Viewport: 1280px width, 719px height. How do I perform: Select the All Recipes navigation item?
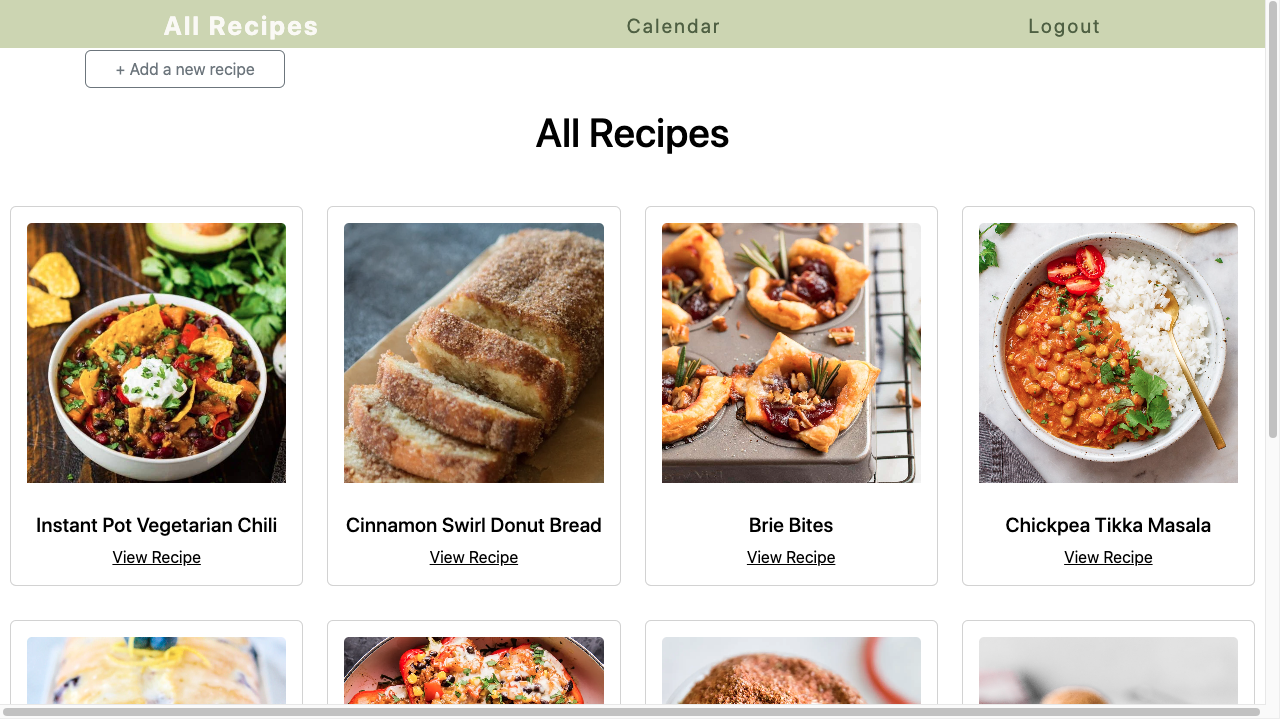(240, 26)
